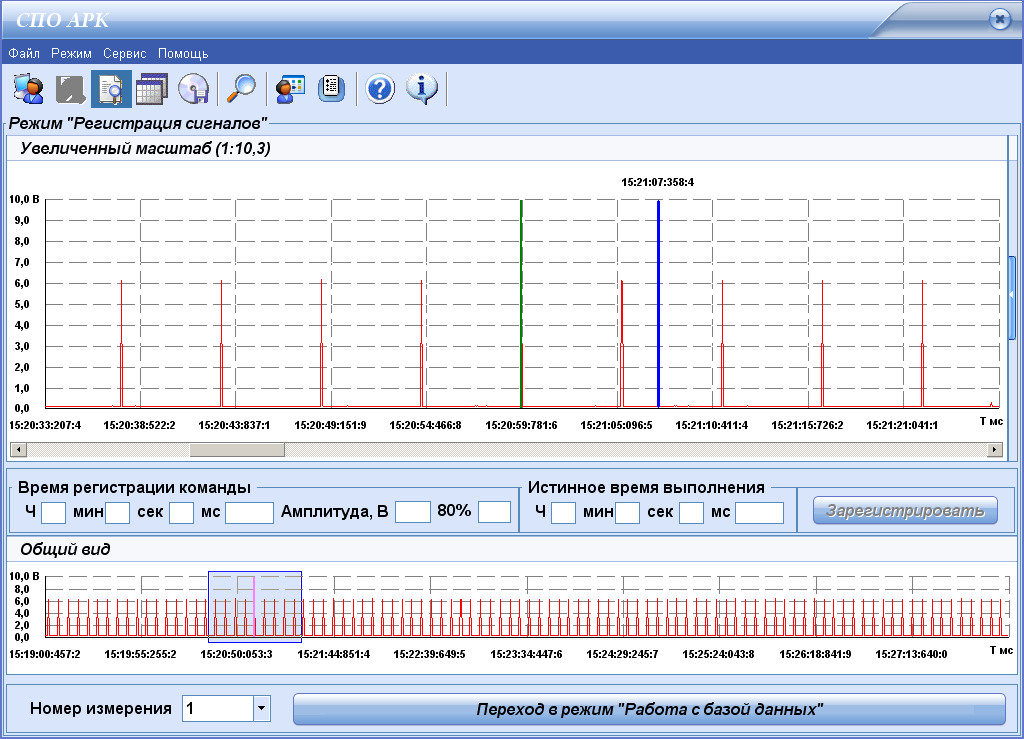Select the document with magnifier toolbar icon
The width and height of the screenshot is (1024, 739).
[x=110, y=89]
